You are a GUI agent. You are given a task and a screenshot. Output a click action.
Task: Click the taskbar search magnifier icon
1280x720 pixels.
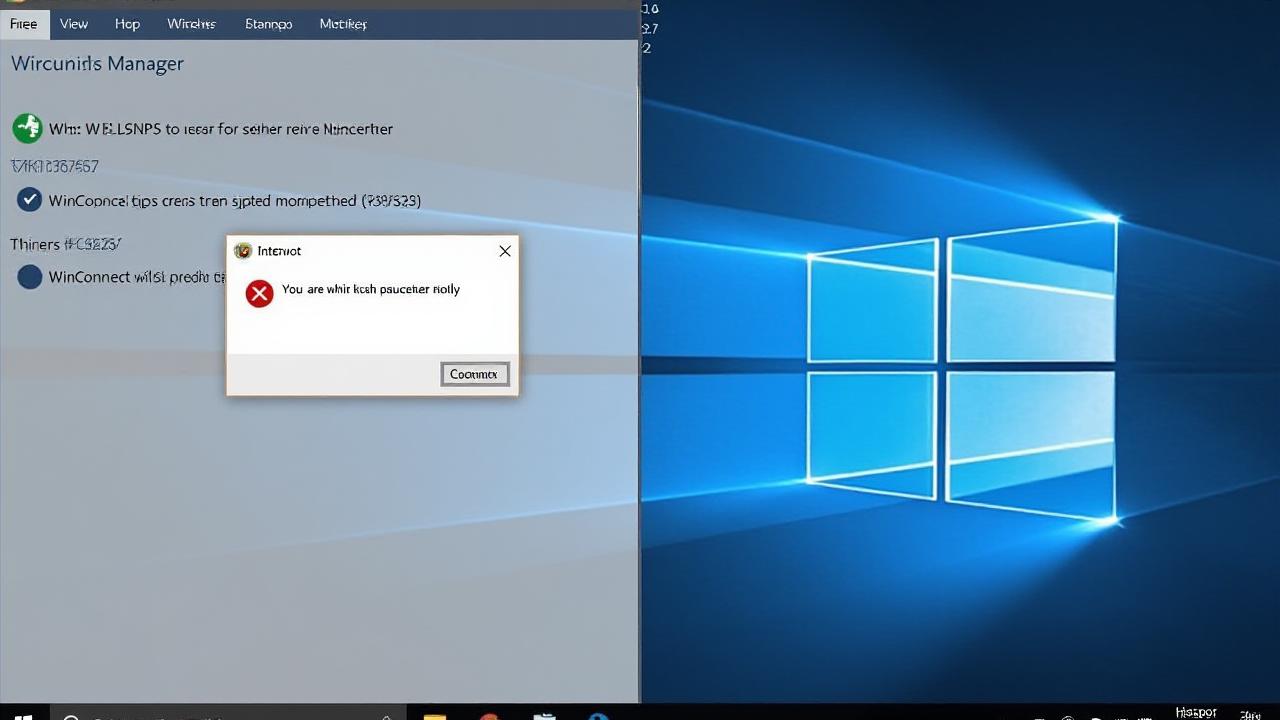pyautogui.click(x=71, y=714)
